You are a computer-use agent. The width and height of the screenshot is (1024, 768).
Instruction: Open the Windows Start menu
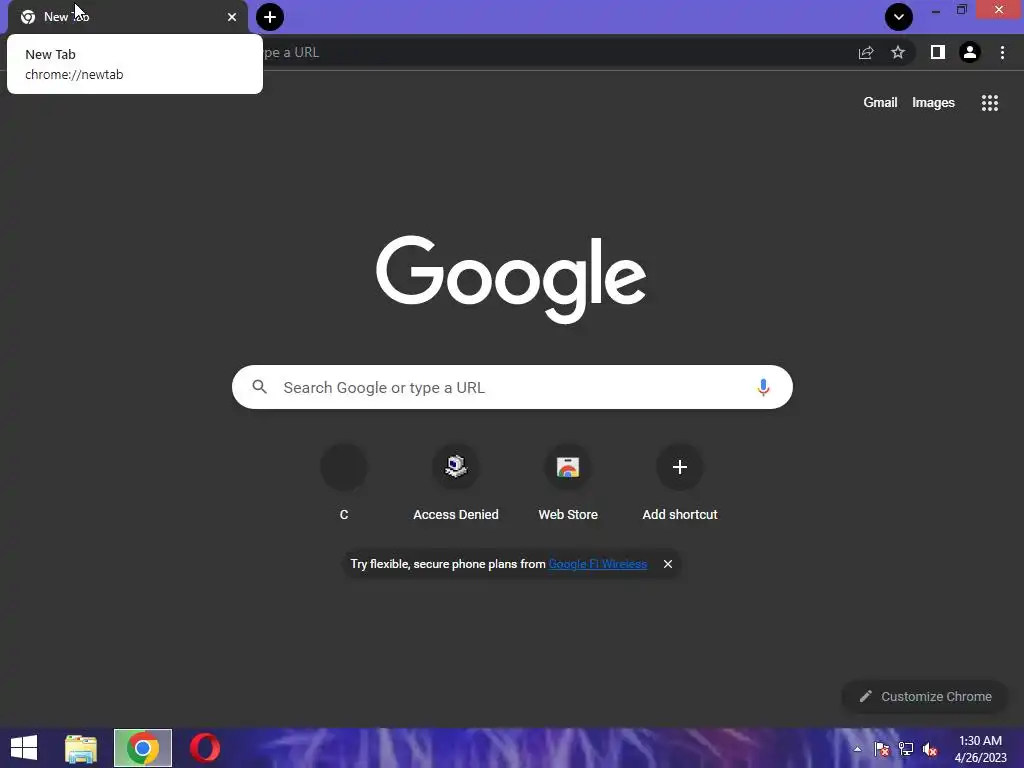click(x=24, y=748)
